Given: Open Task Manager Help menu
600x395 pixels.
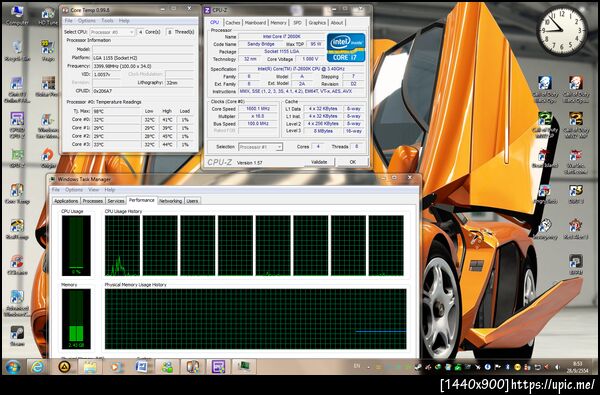Looking at the screenshot, I should [110, 190].
